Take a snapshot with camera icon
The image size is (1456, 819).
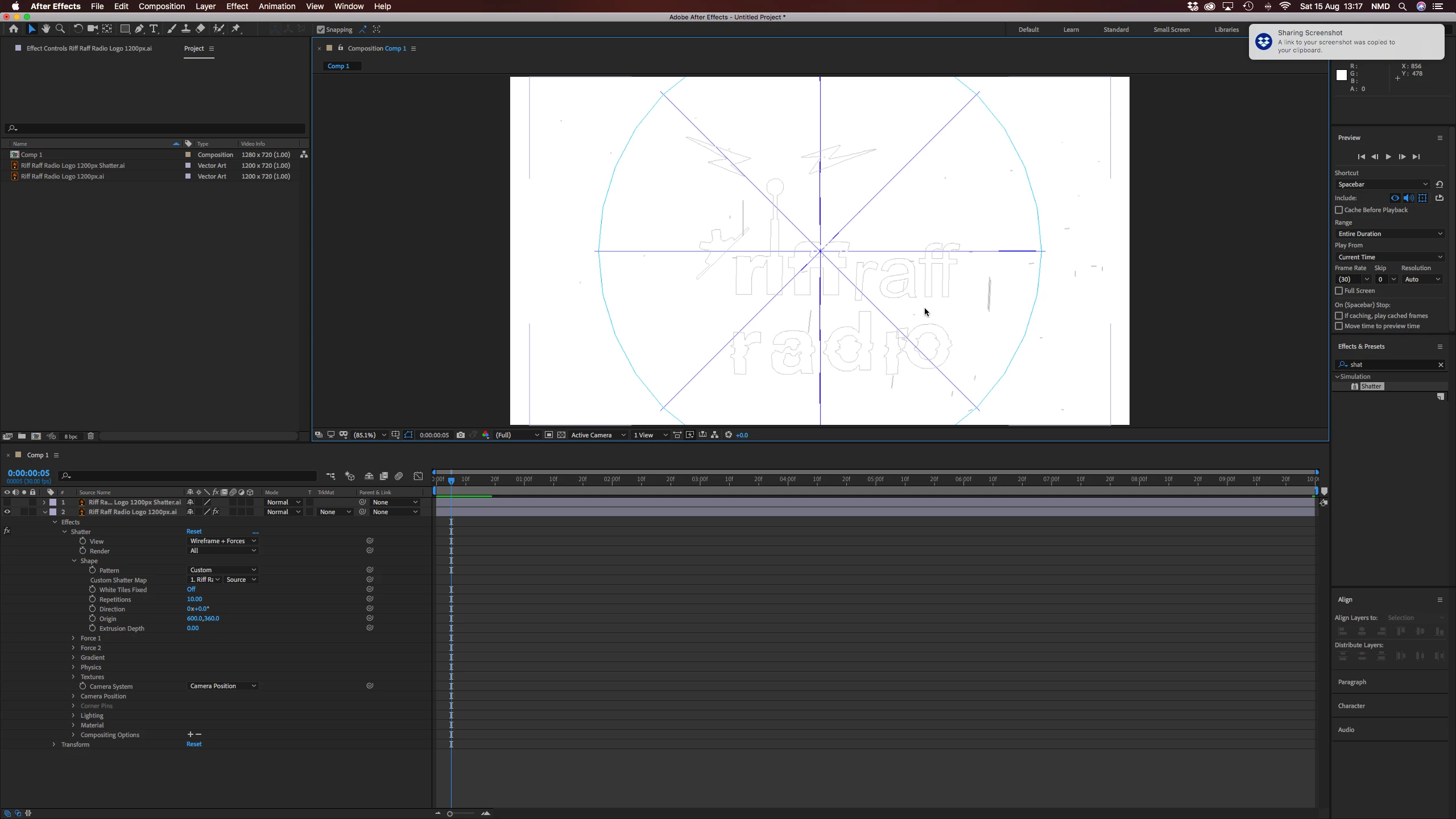(x=461, y=435)
